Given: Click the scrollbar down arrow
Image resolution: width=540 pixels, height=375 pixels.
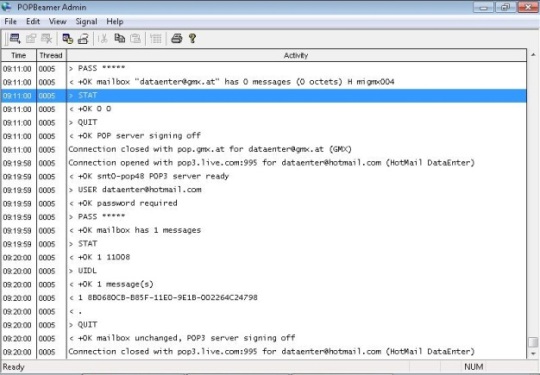Looking at the screenshot, I should pyautogui.click(x=533, y=354).
